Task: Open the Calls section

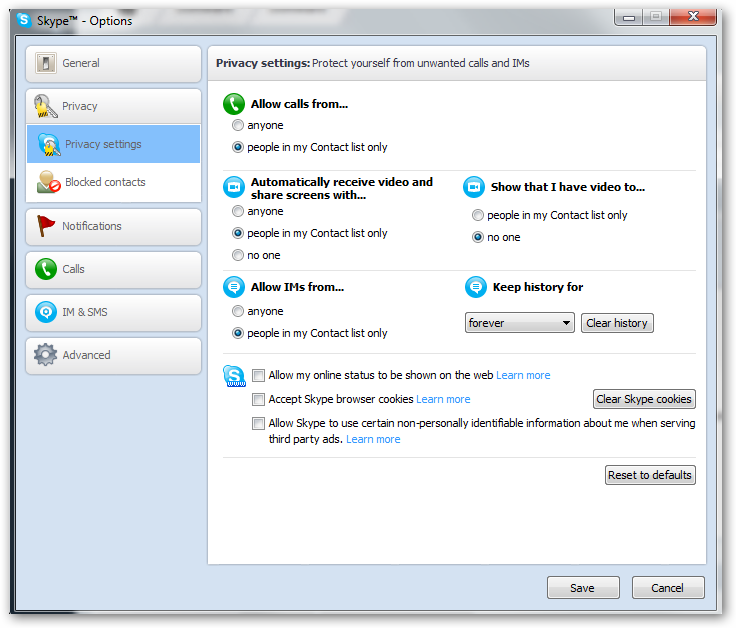Action: tap(113, 269)
